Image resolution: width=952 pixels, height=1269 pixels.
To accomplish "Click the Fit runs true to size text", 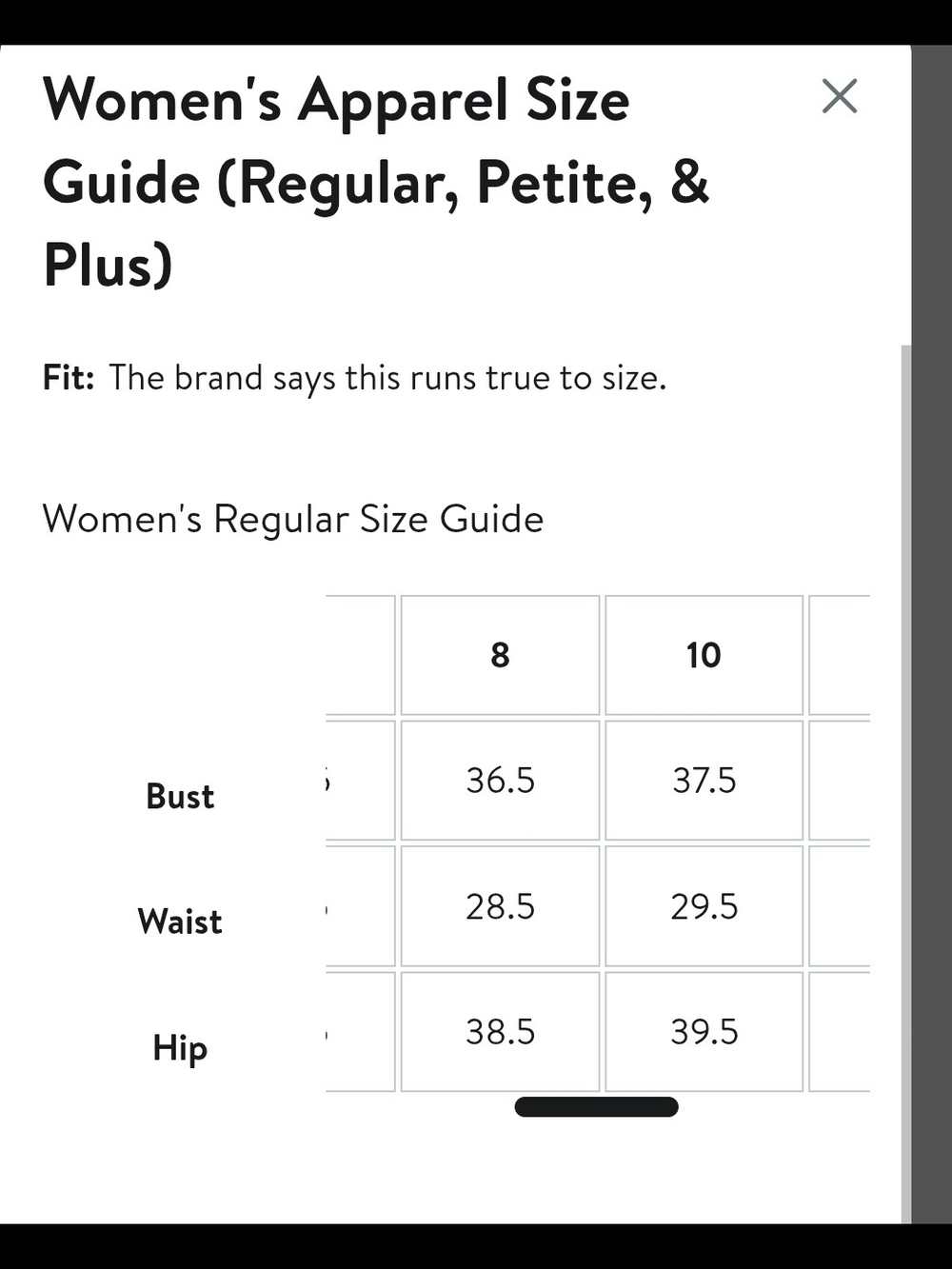I will [x=354, y=378].
